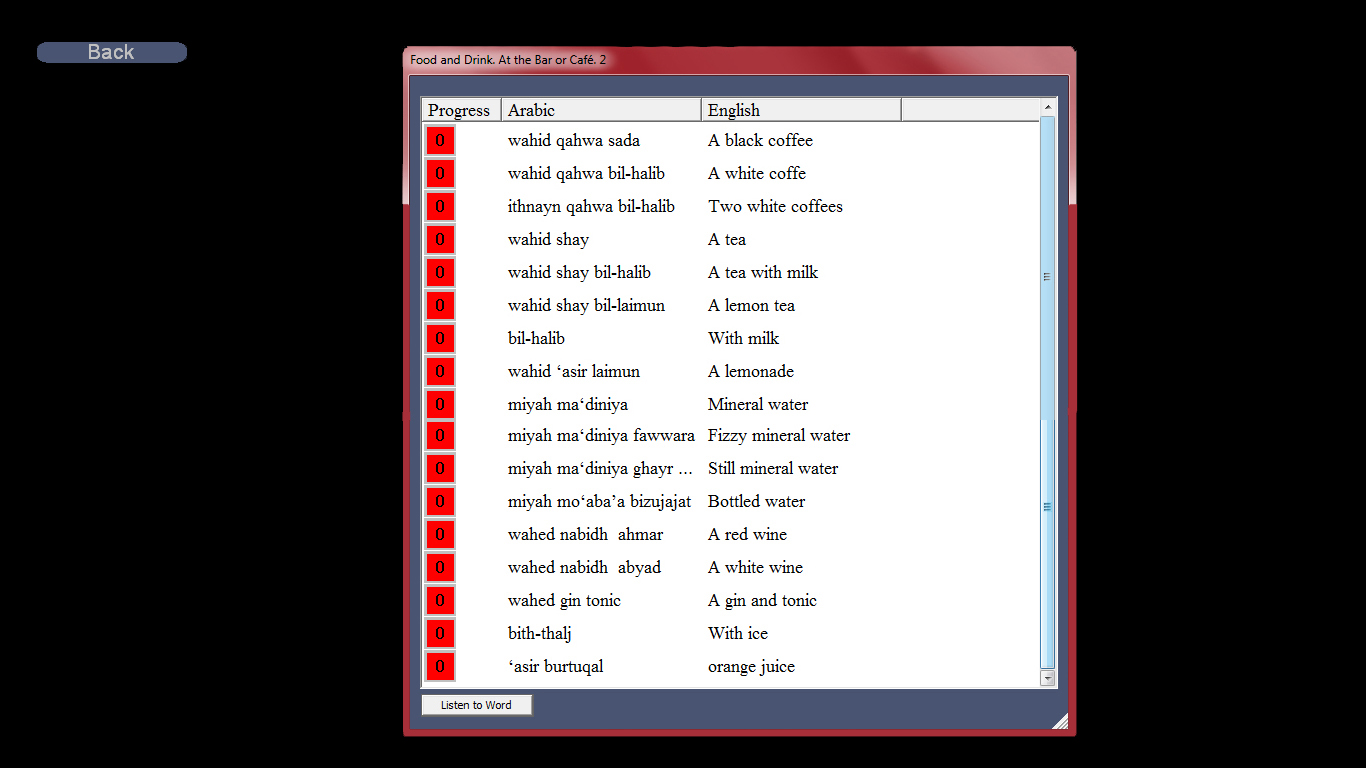Select progress box for 'Mineral water'
1366x768 pixels.
[x=440, y=404]
